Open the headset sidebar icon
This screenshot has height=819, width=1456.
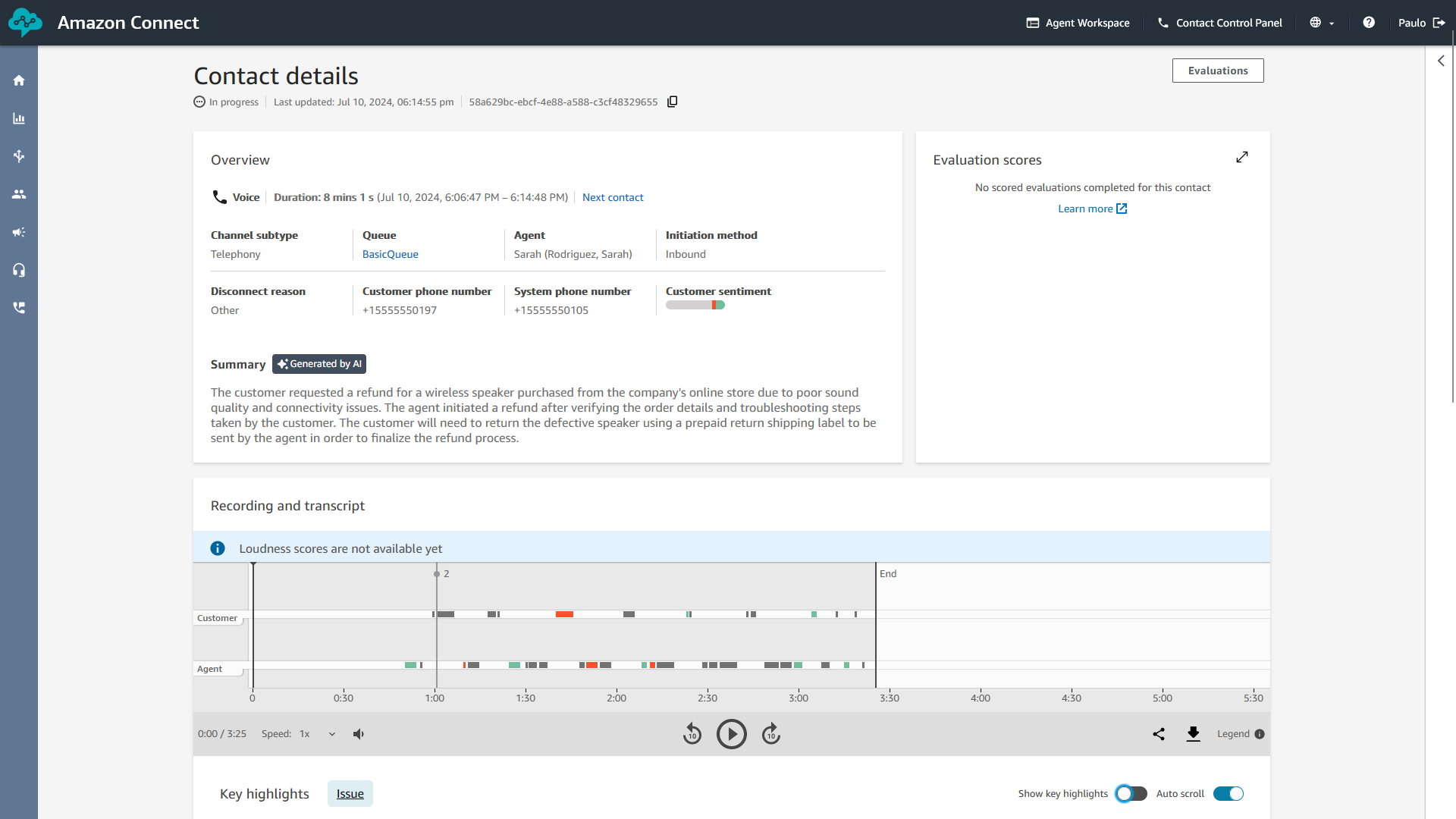(19, 270)
